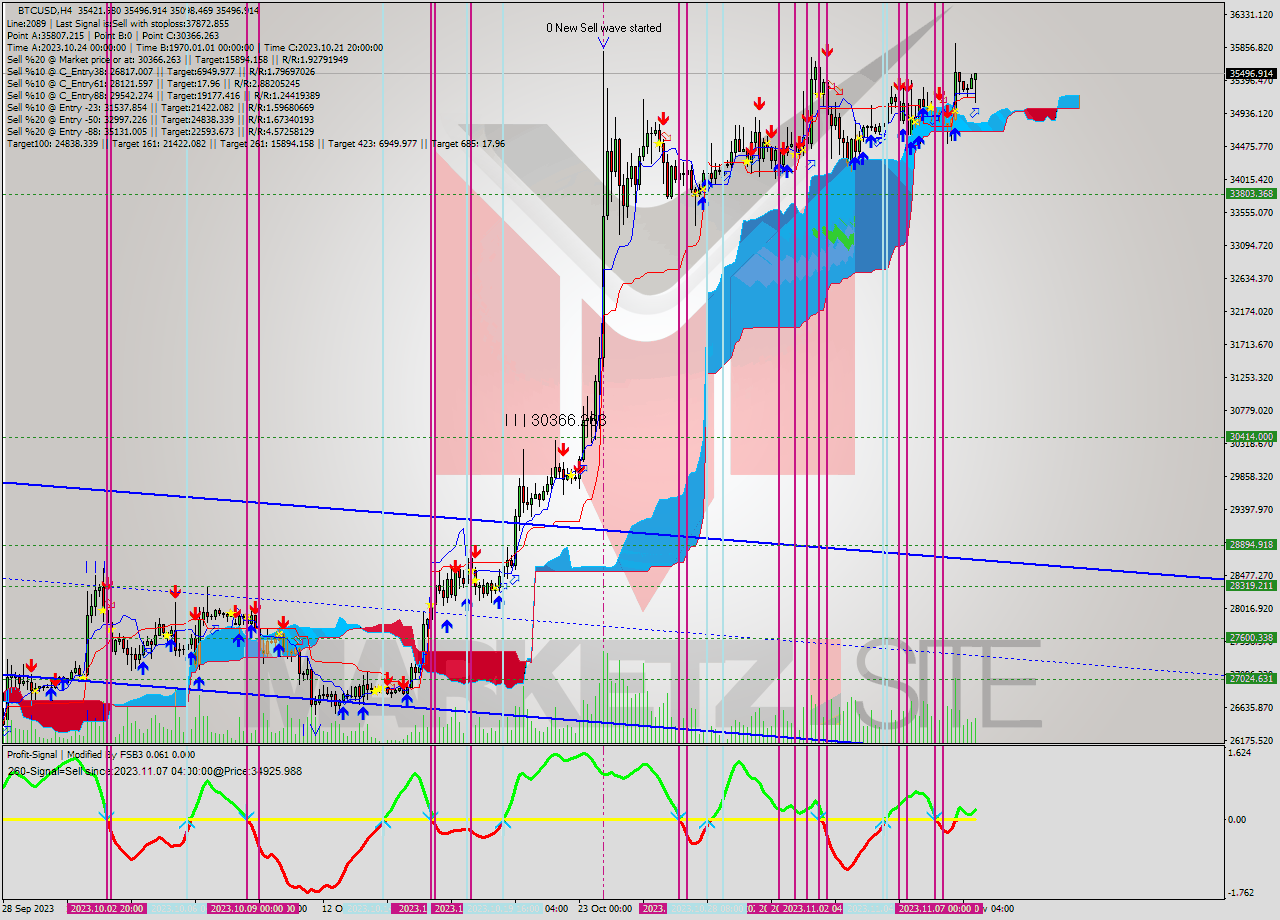Click the 2023.10.09 00:00 time marker
The width and height of the screenshot is (1280, 920).
pos(247,909)
